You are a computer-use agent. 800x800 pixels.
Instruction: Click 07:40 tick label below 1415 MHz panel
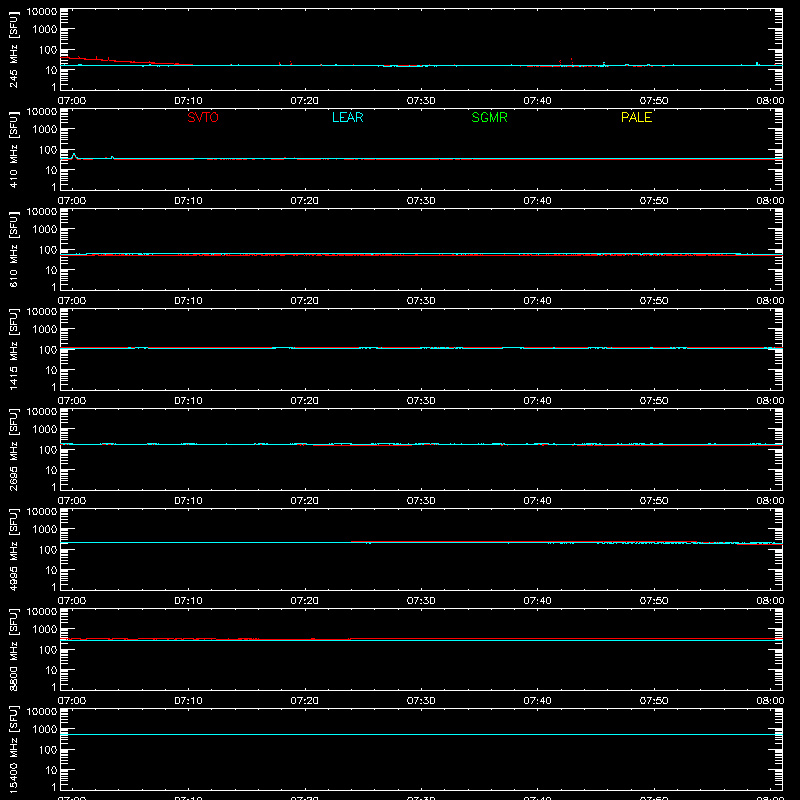coord(537,401)
